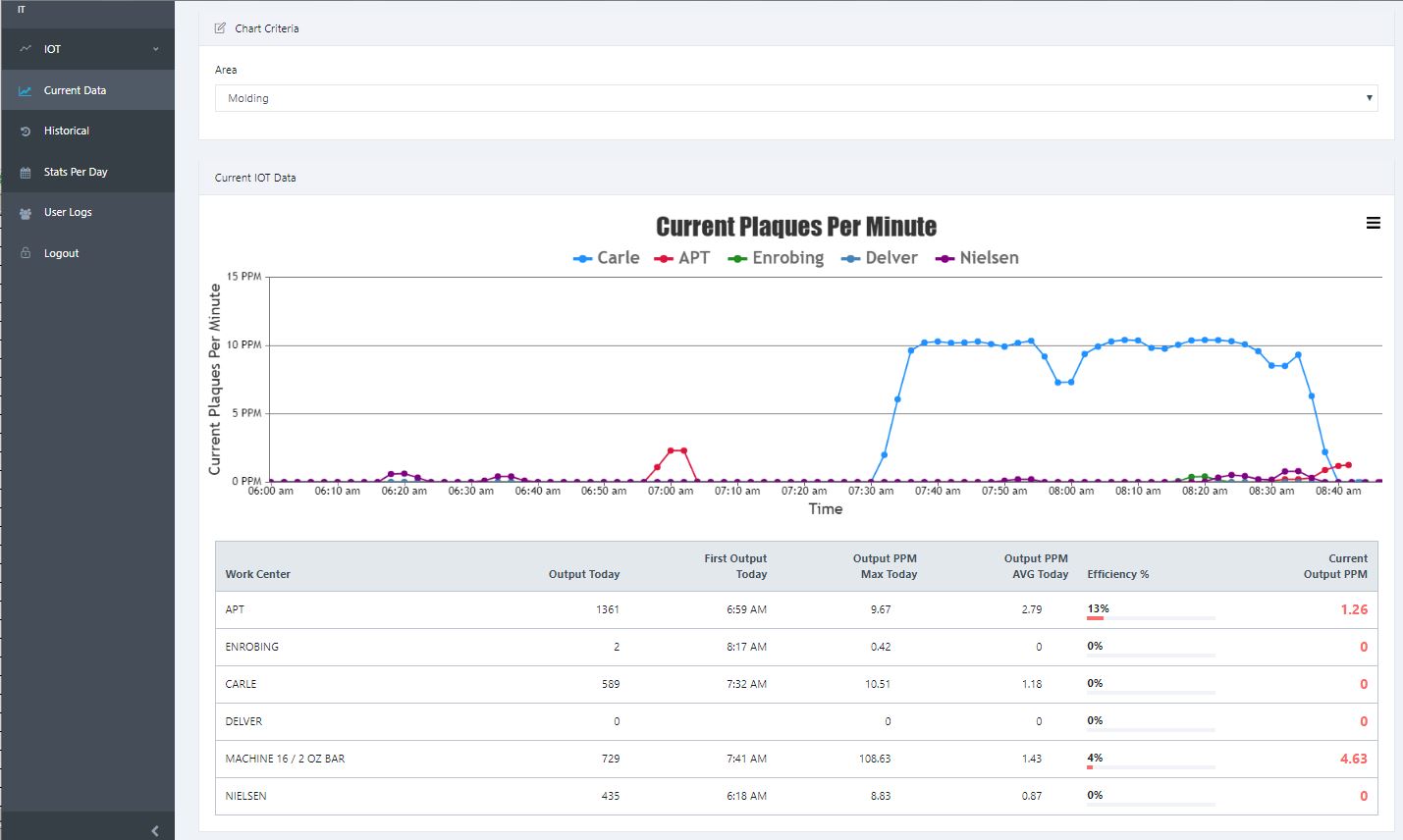Click the Carle peak data point on chart
This screenshot has height=840, width=1403.
click(x=1125, y=340)
